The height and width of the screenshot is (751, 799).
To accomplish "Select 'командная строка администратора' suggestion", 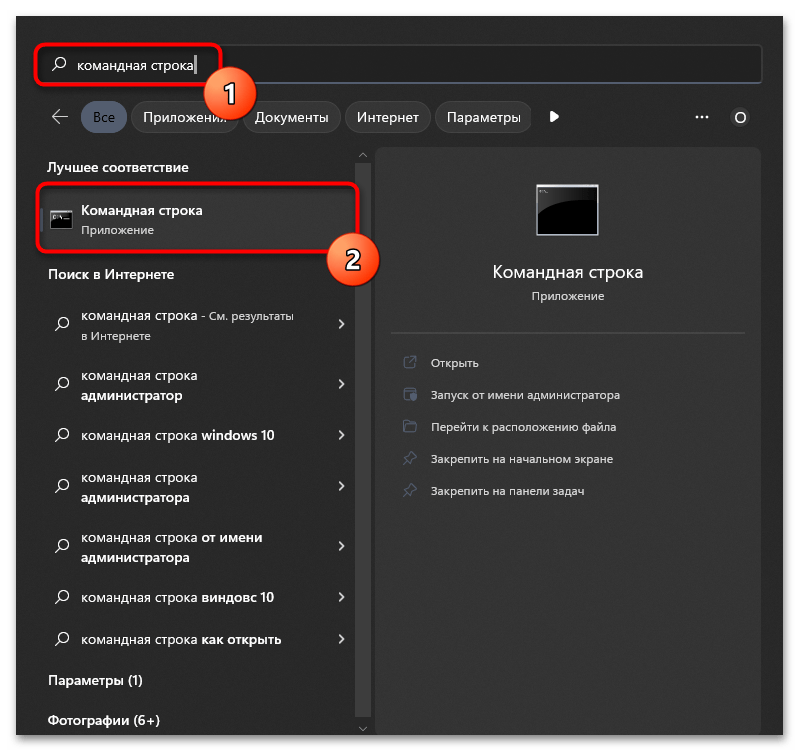I will click(198, 487).
